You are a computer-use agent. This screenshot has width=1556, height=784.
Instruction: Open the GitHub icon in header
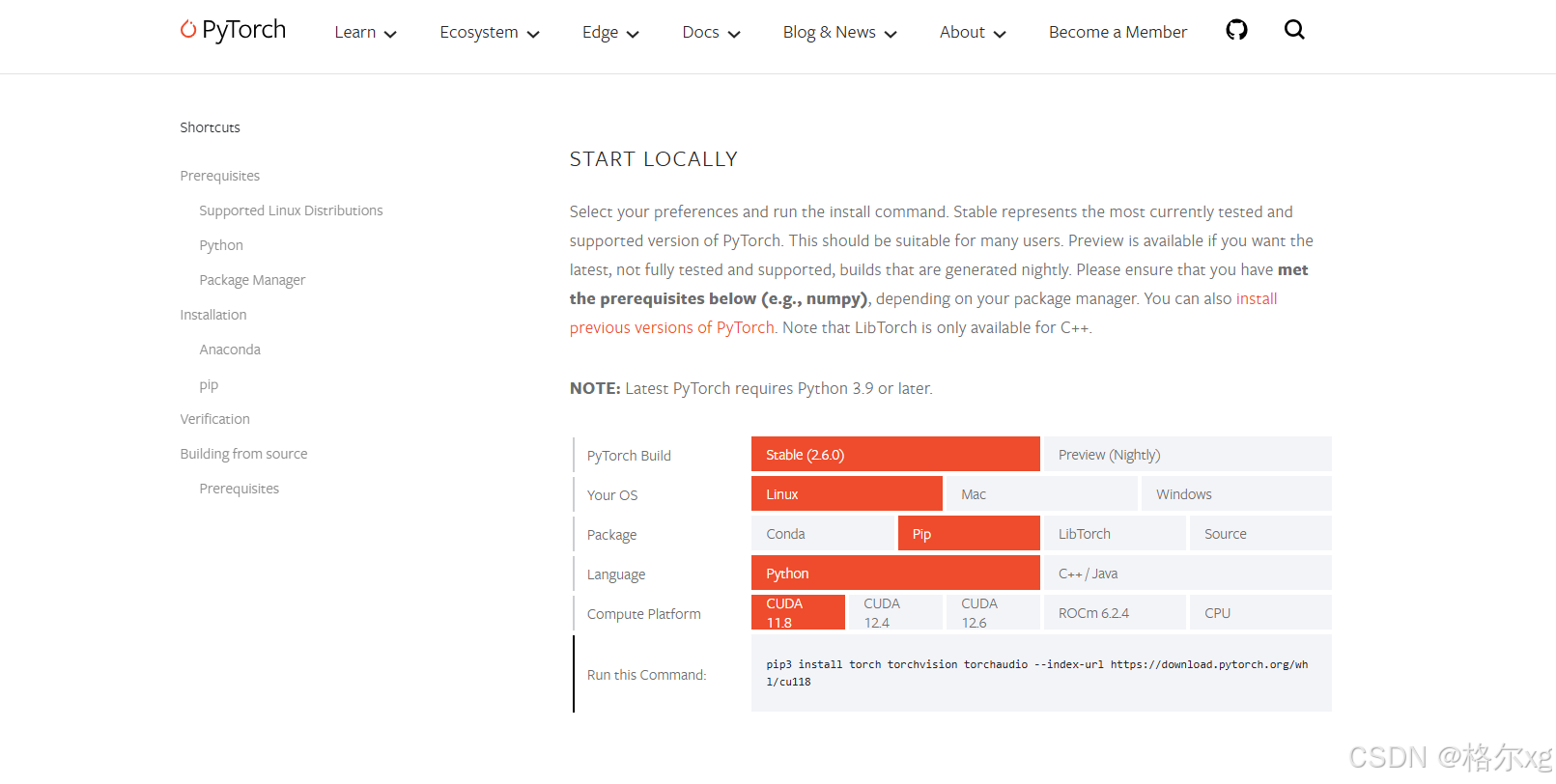click(x=1236, y=30)
